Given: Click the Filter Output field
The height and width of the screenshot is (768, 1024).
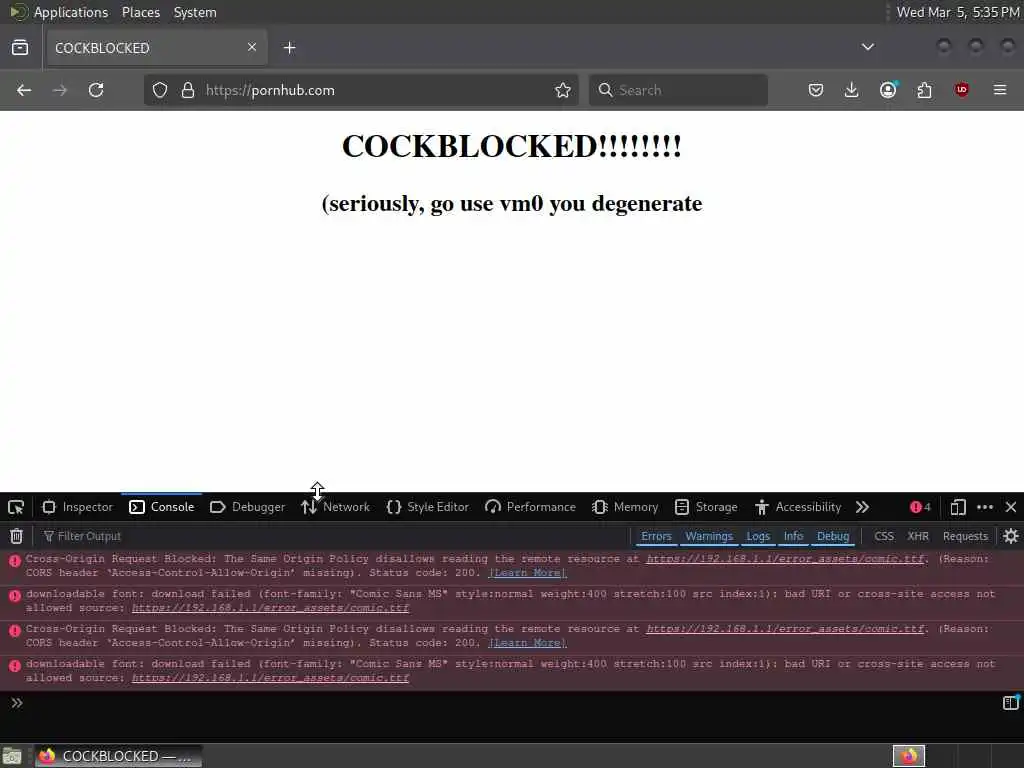Looking at the screenshot, I should (x=330, y=536).
